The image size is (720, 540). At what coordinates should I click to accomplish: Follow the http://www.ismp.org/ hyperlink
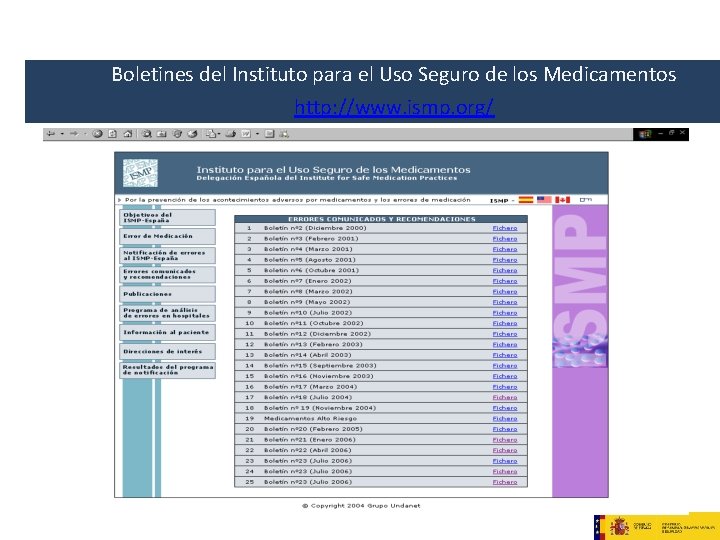[x=394, y=107]
